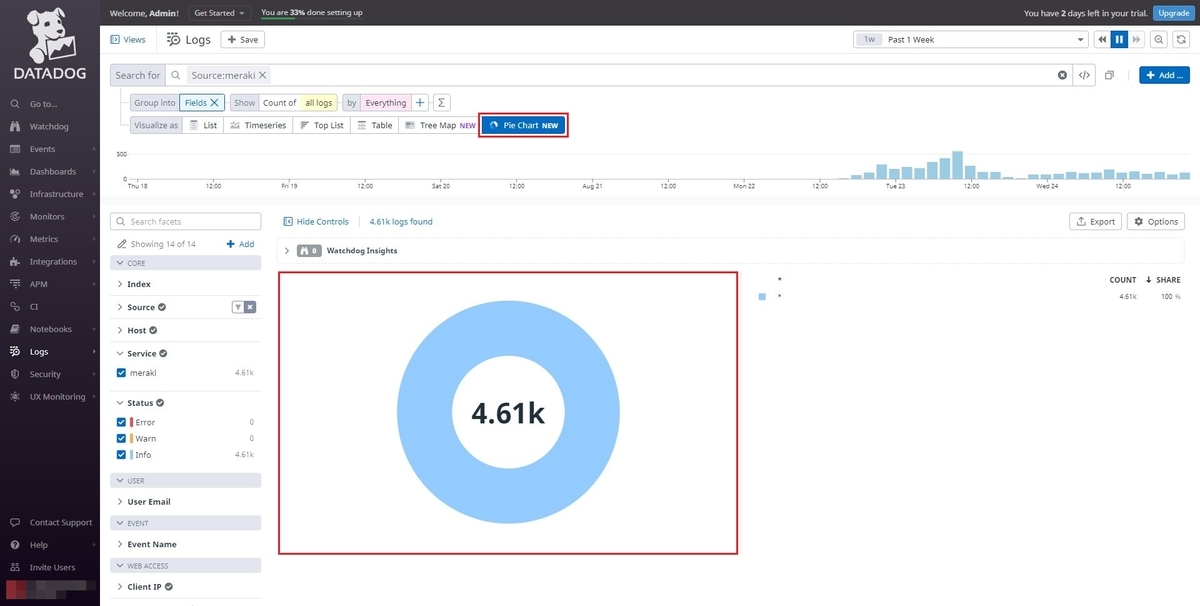Visualize as Top List

tap(321, 125)
